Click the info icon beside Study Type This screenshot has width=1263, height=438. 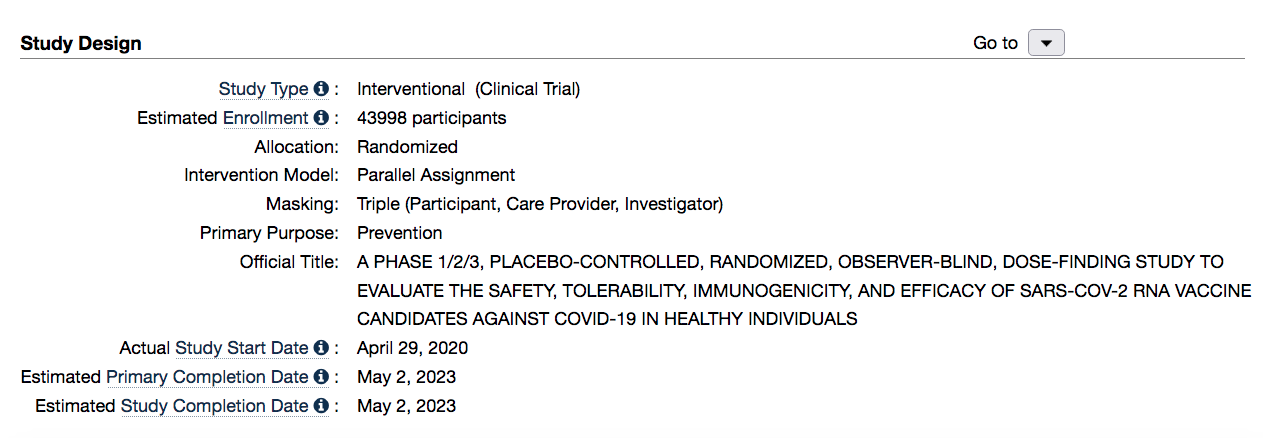tap(322, 89)
